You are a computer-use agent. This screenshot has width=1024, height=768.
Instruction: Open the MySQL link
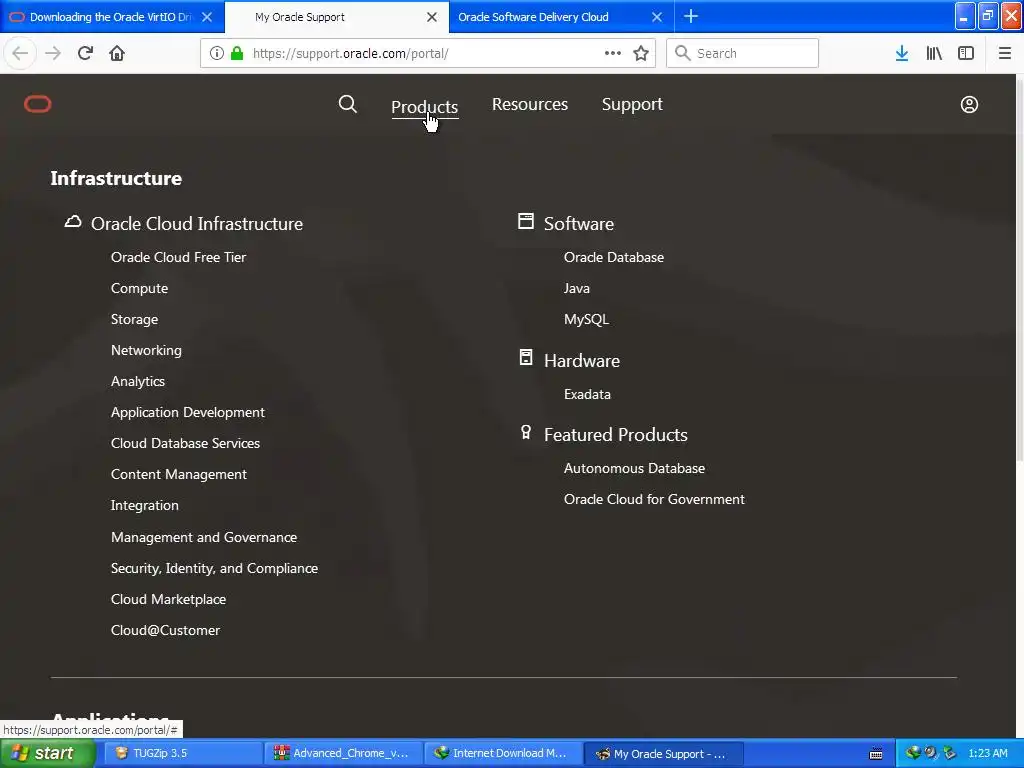point(586,319)
